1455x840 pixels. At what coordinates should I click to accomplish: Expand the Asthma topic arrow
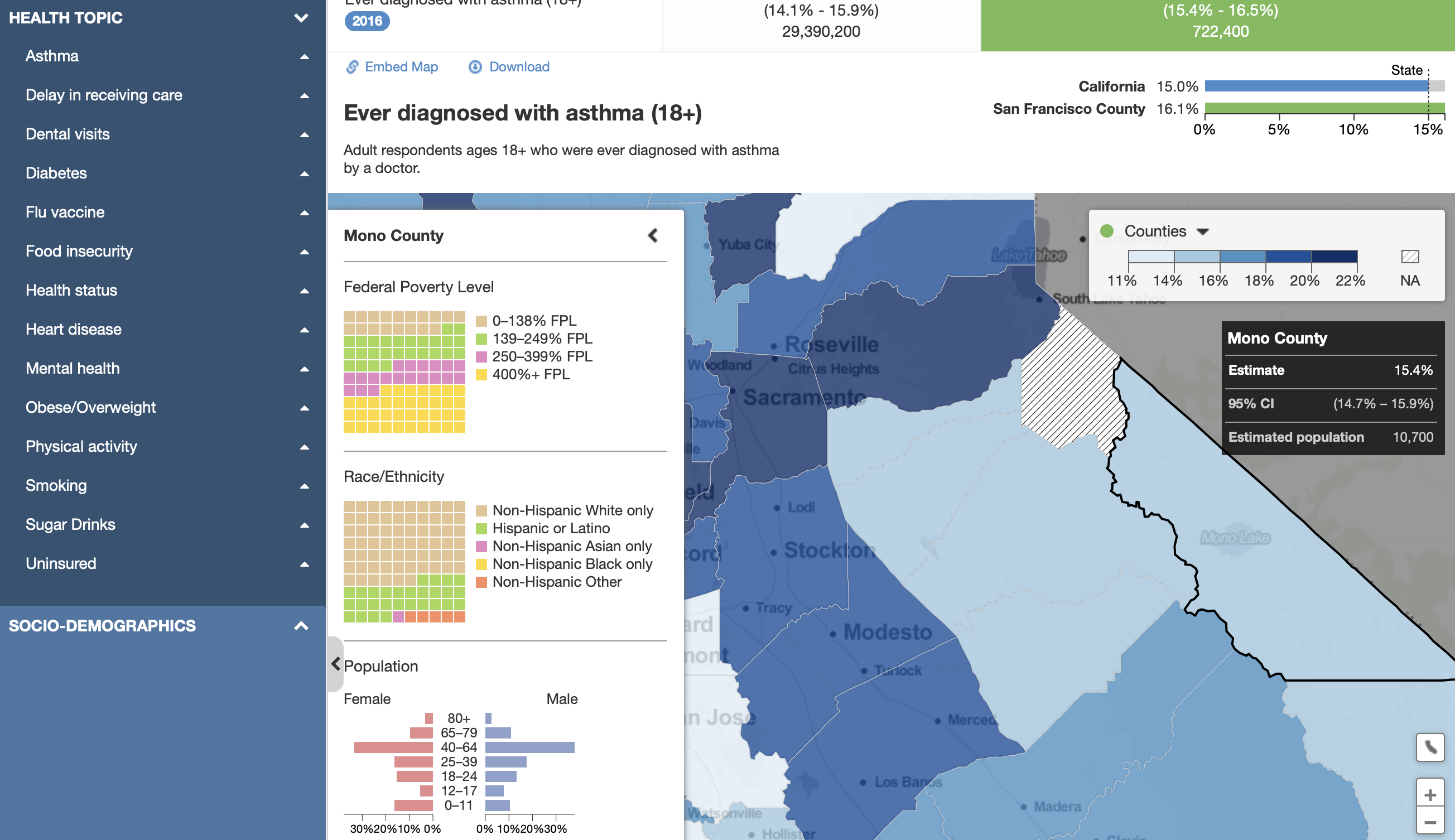tap(304, 56)
